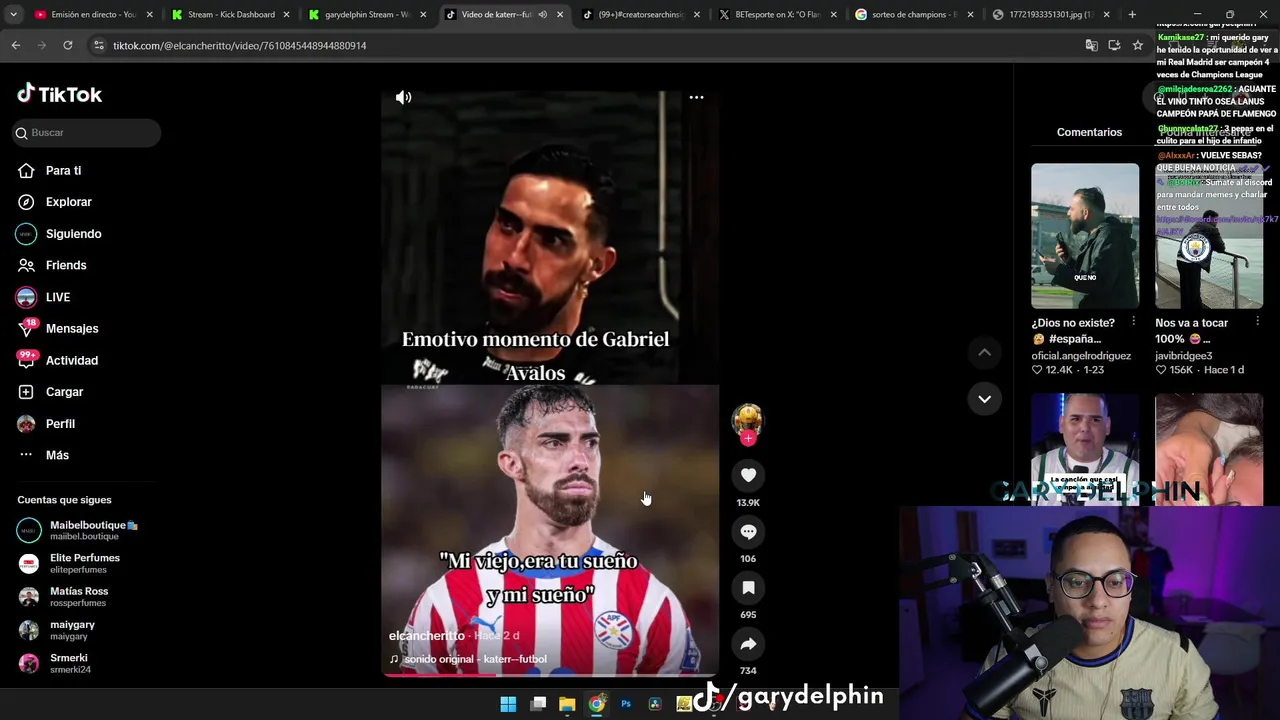Switch to BETesporte on X tab
1280x720 pixels.
[x=777, y=15]
